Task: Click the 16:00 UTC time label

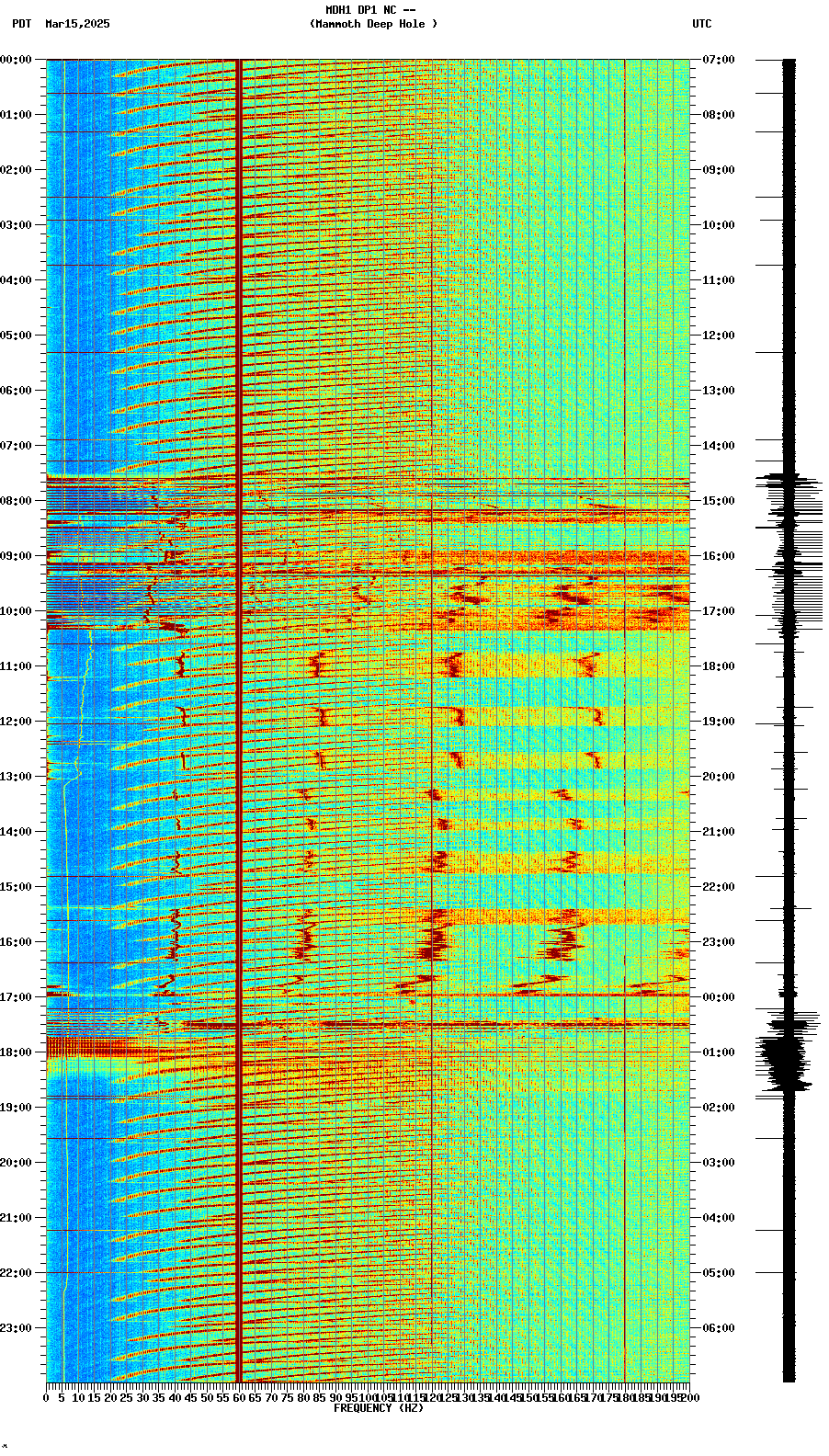Action: click(x=719, y=556)
